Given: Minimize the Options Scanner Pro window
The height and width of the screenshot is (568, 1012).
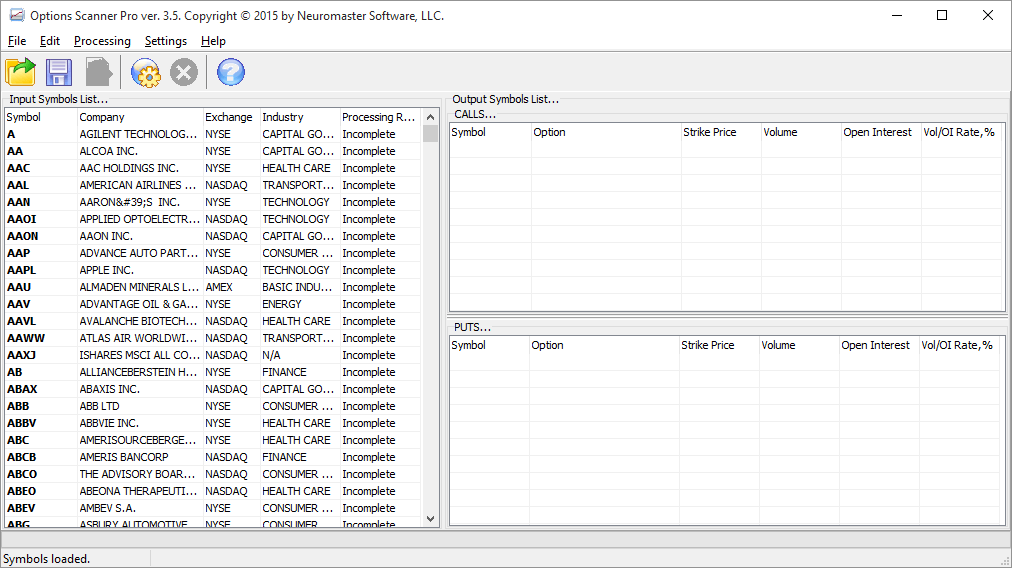Looking at the screenshot, I should coord(896,15).
